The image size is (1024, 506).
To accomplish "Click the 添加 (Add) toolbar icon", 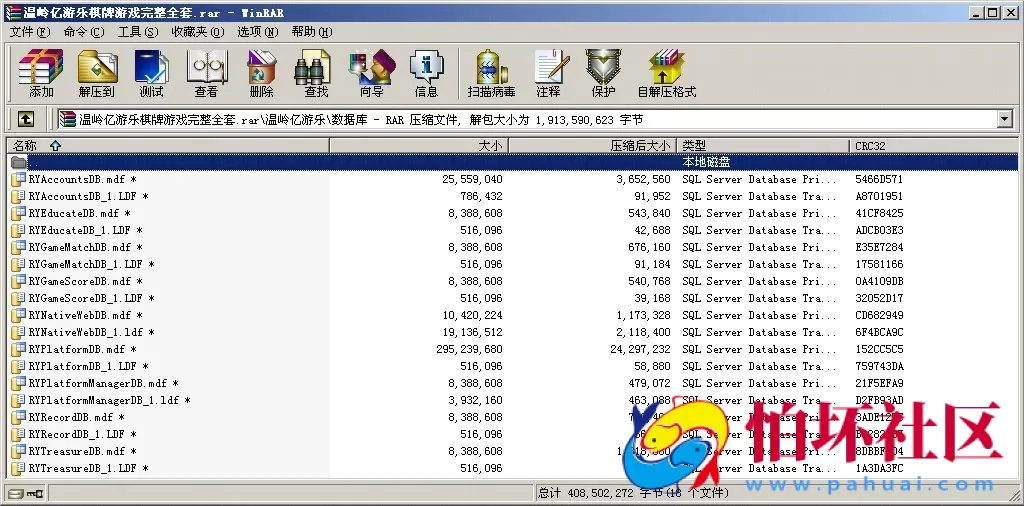I will [41, 73].
